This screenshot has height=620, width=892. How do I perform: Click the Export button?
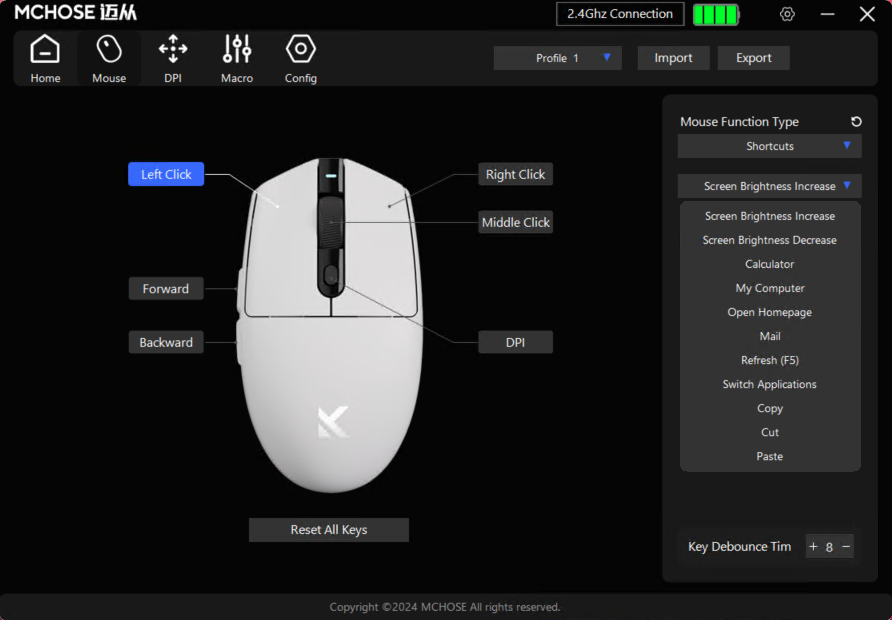tap(753, 58)
